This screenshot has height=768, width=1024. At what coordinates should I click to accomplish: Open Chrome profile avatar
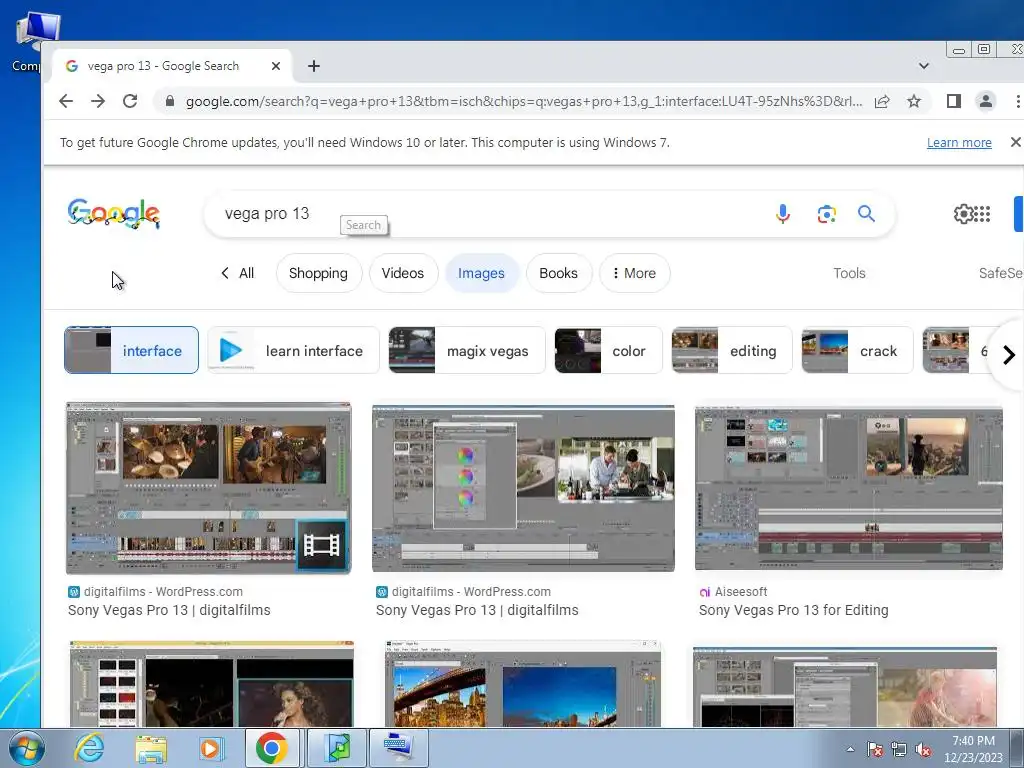(985, 101)
